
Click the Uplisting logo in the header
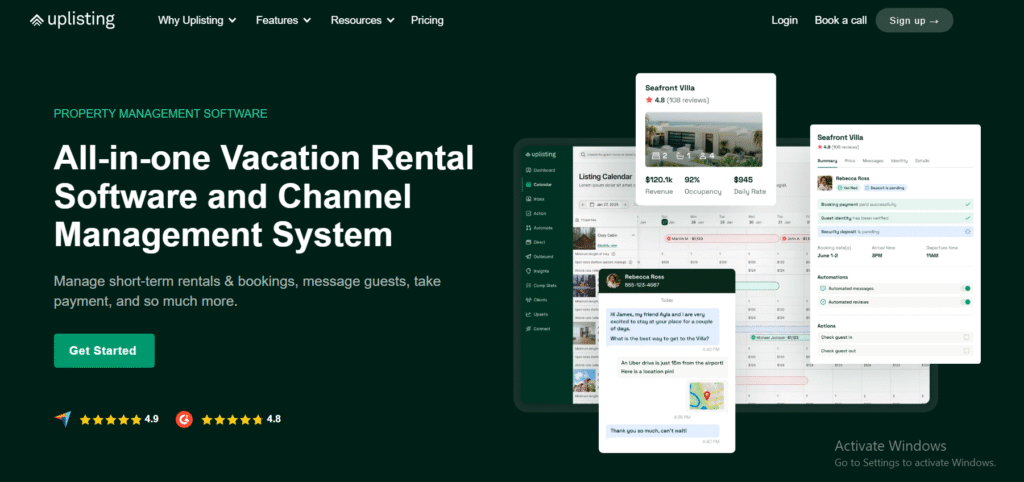point(72,20)
